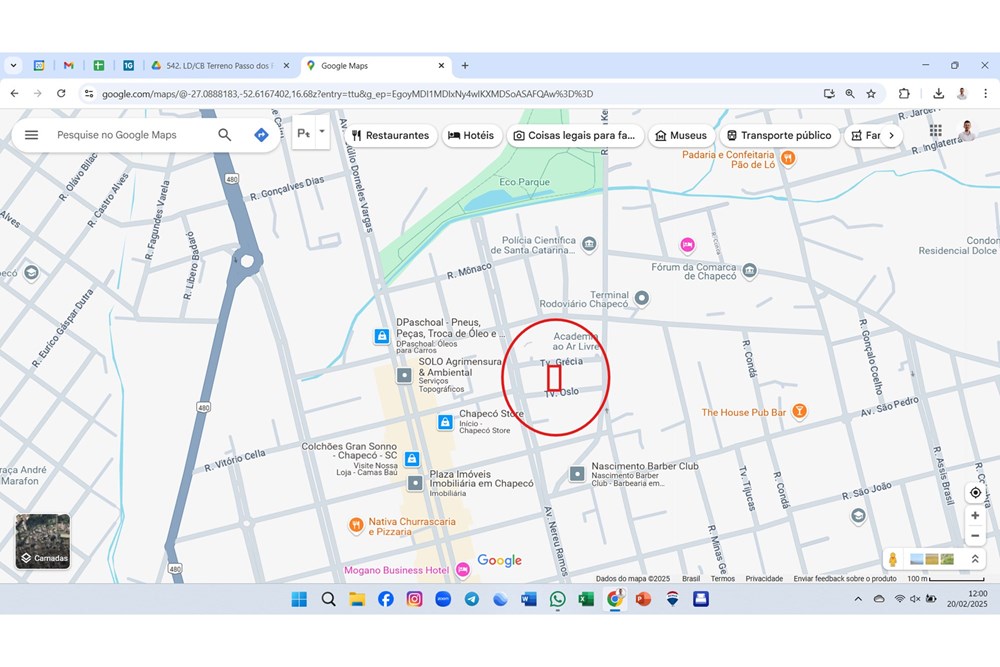Image resolution: width=1000 pixels, height=667 pixels.
Task: Switch map layers via Camadas thumbnail
Action: tap(43, 541)
